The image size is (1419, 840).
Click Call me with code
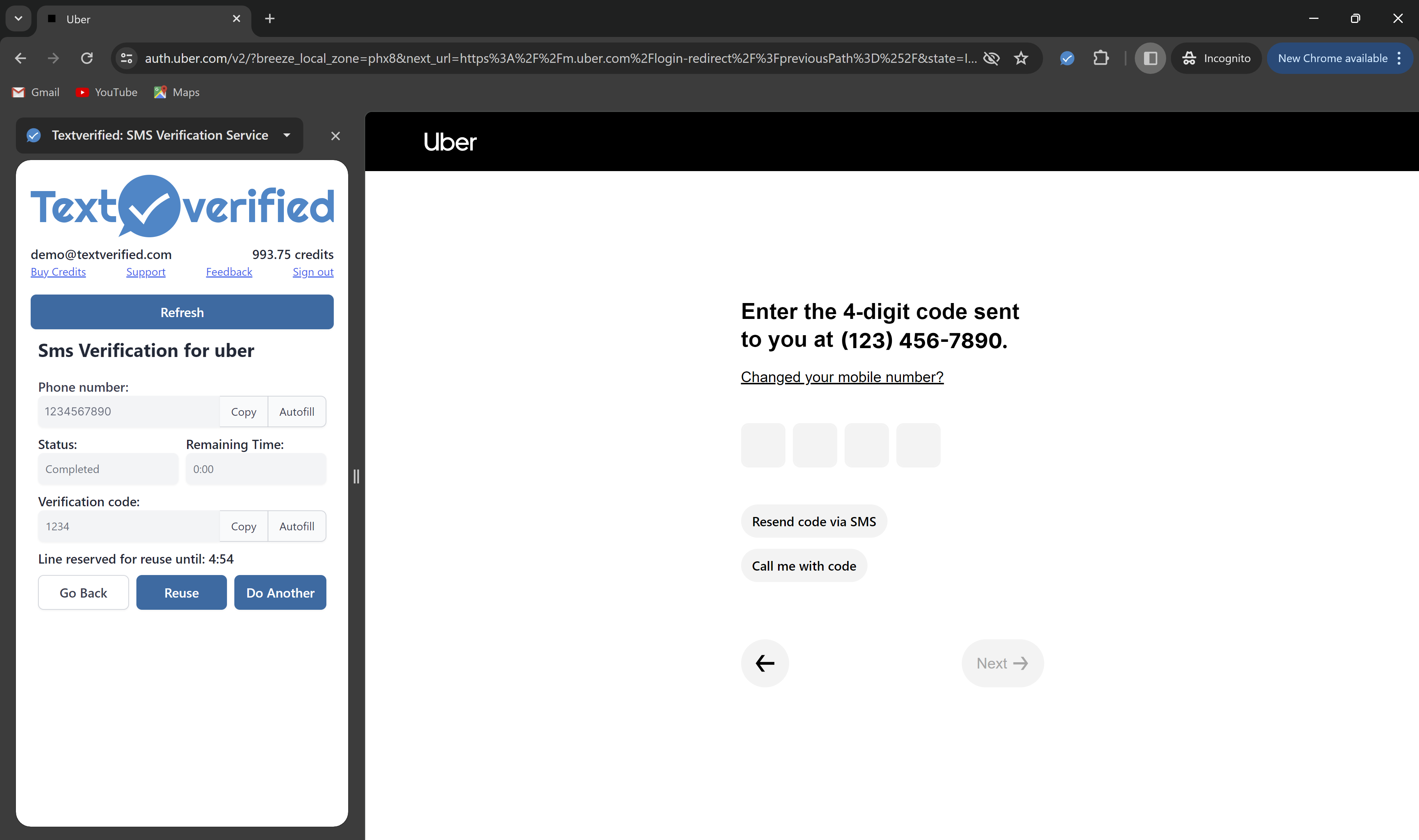click(804, 565)
